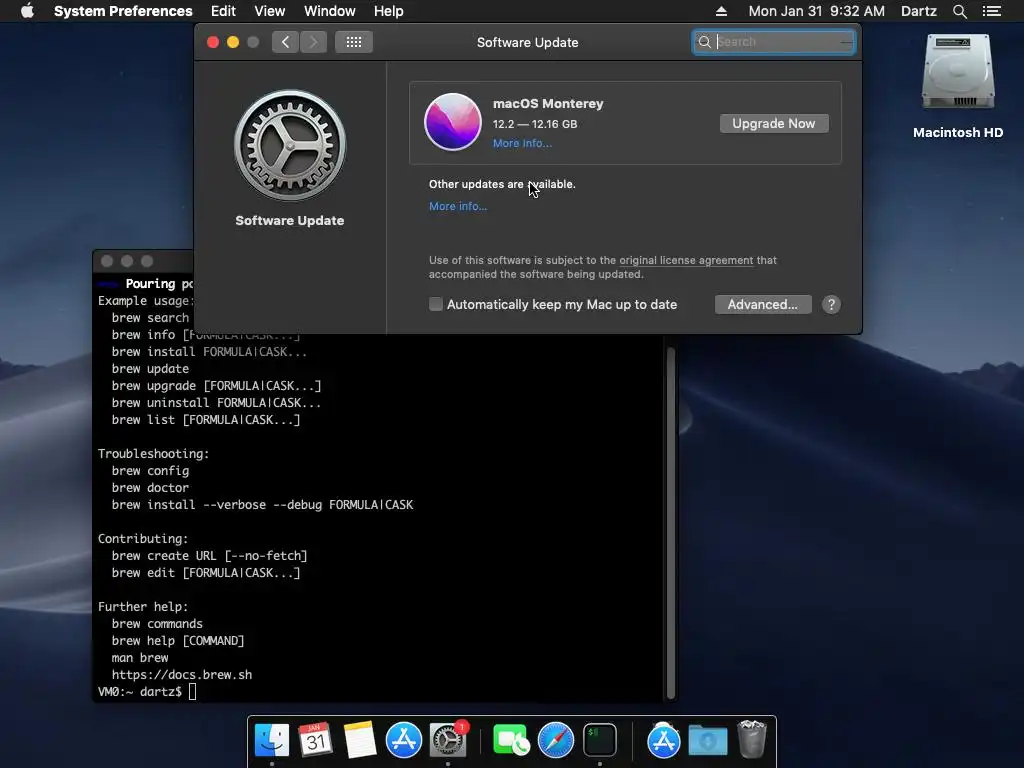The width and height of the screenshot is (1024, 768).
Task: Open Notification Center list icon
Action: pos(992,11)
